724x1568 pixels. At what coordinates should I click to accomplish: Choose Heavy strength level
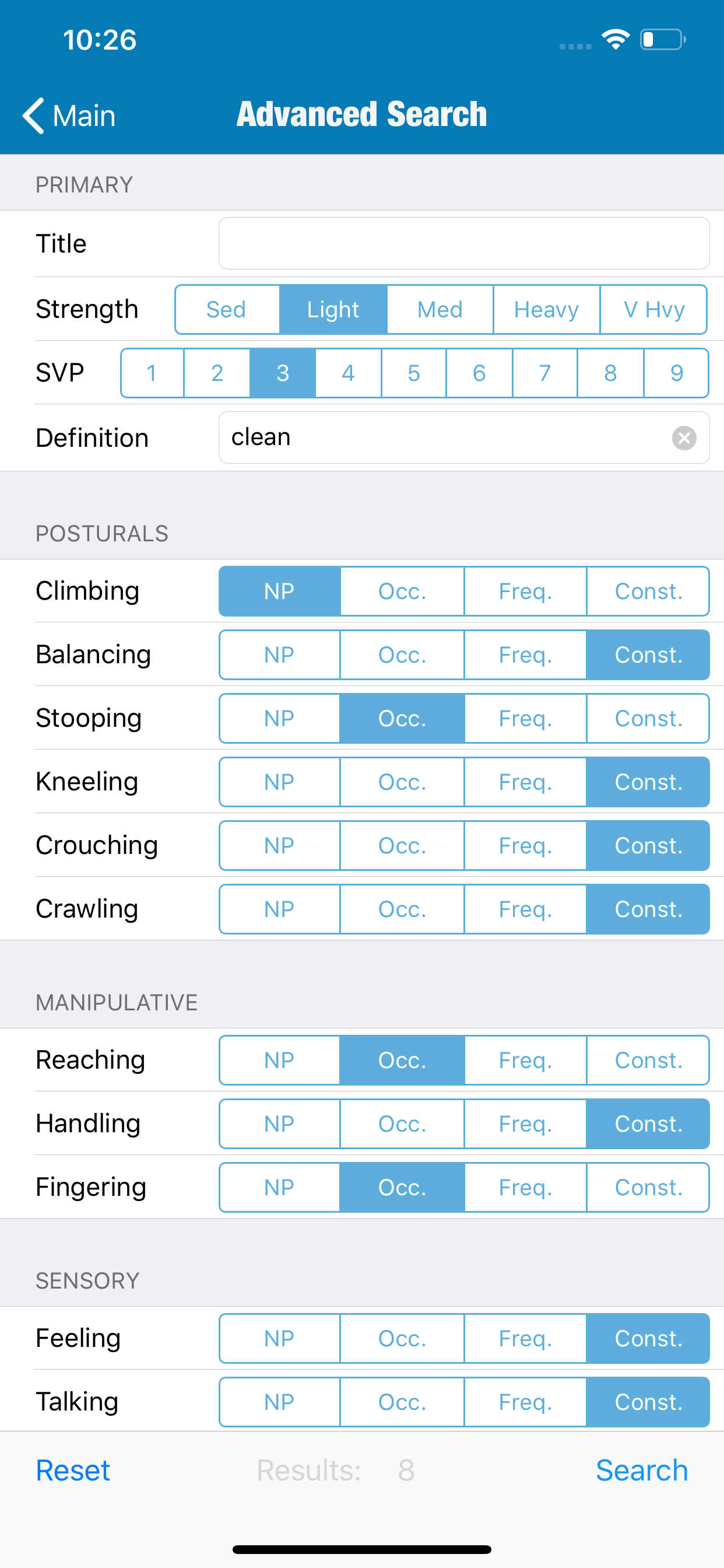[x=546, y=310]
